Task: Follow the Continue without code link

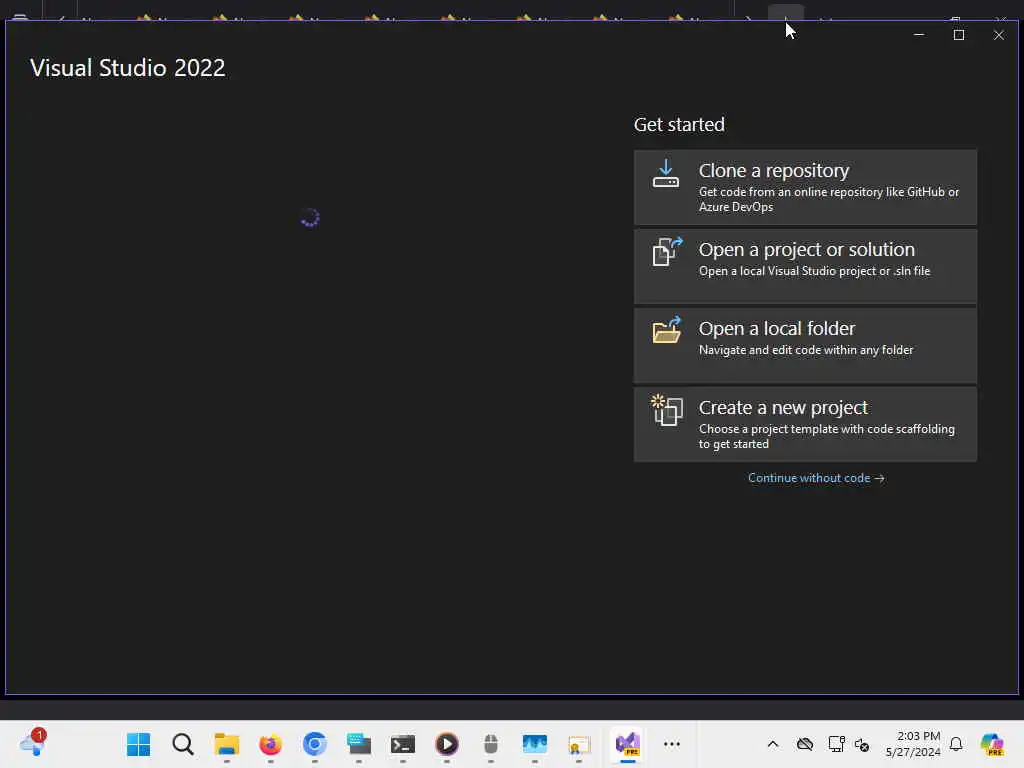Action: point(816,478)
